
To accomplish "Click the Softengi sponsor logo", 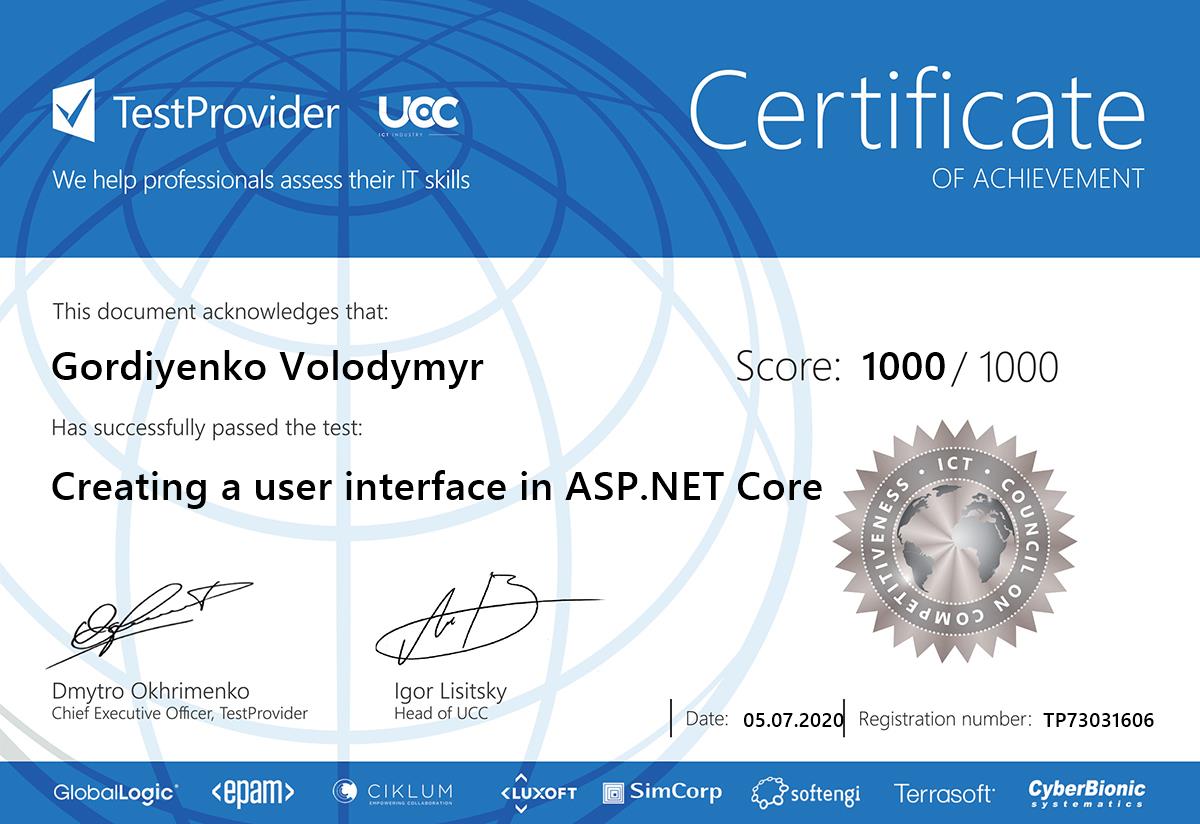I will point(806,793).
